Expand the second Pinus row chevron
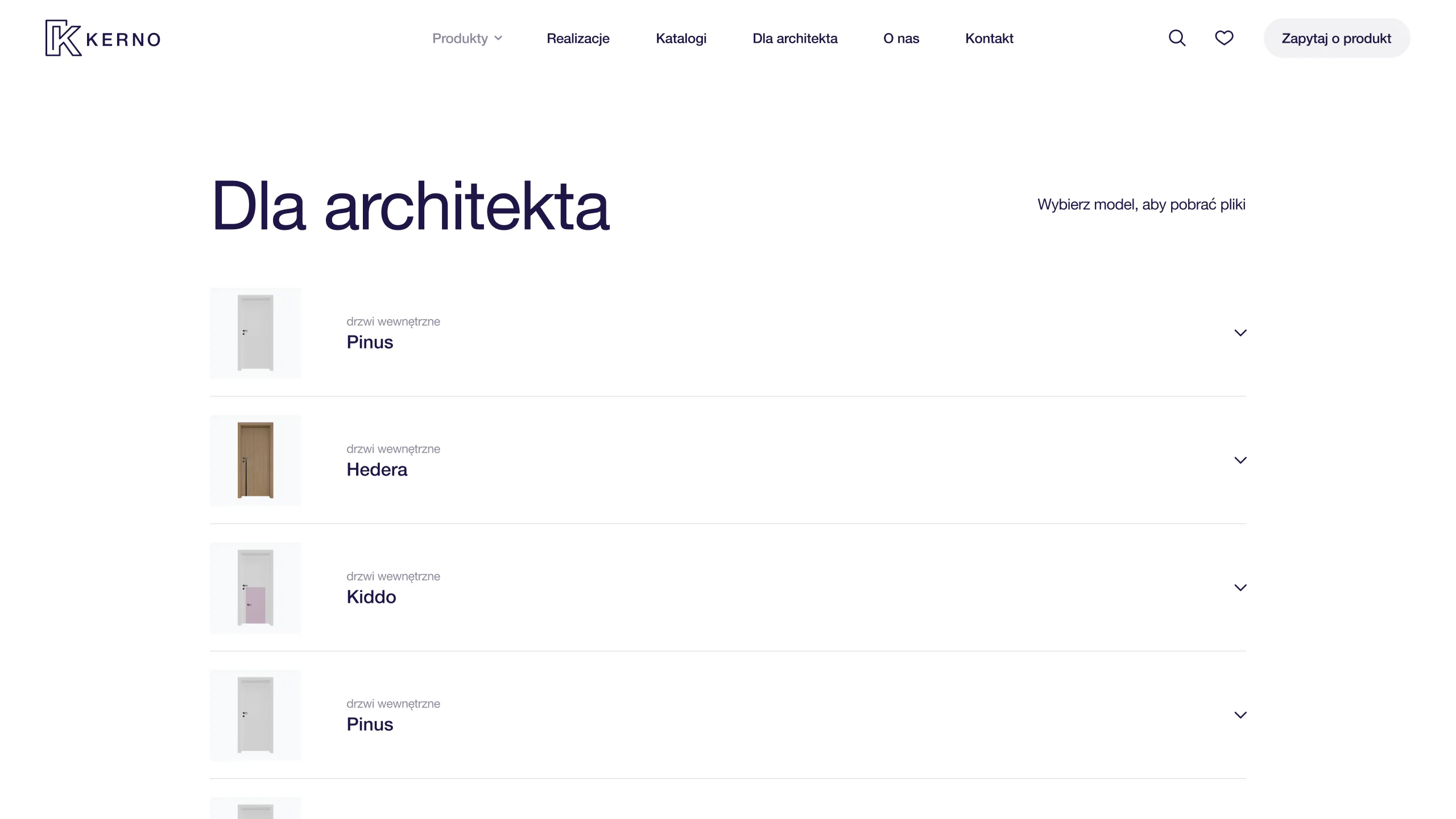Image resolution: width=1456 pixels, height=819 pixels. coord(1240,715)
